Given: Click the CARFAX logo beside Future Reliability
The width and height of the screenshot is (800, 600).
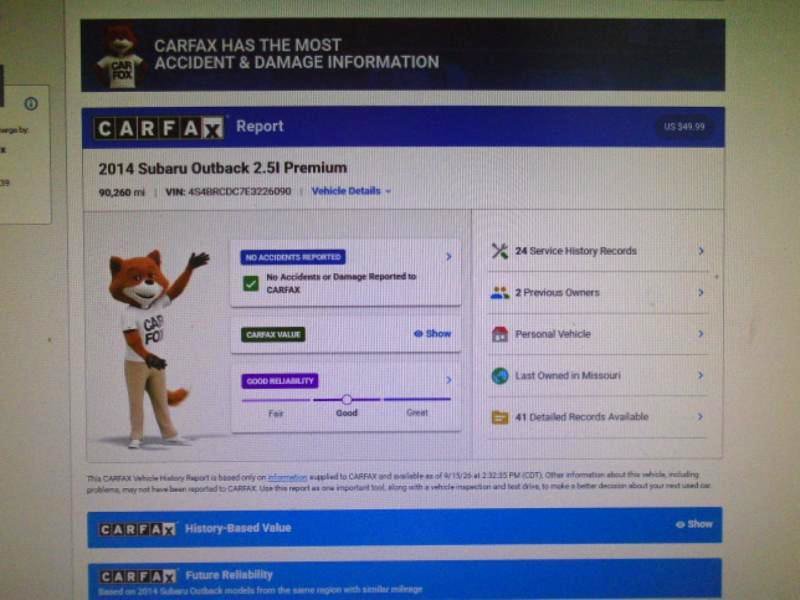Looking at the screenshot, I should coord(138,577).
